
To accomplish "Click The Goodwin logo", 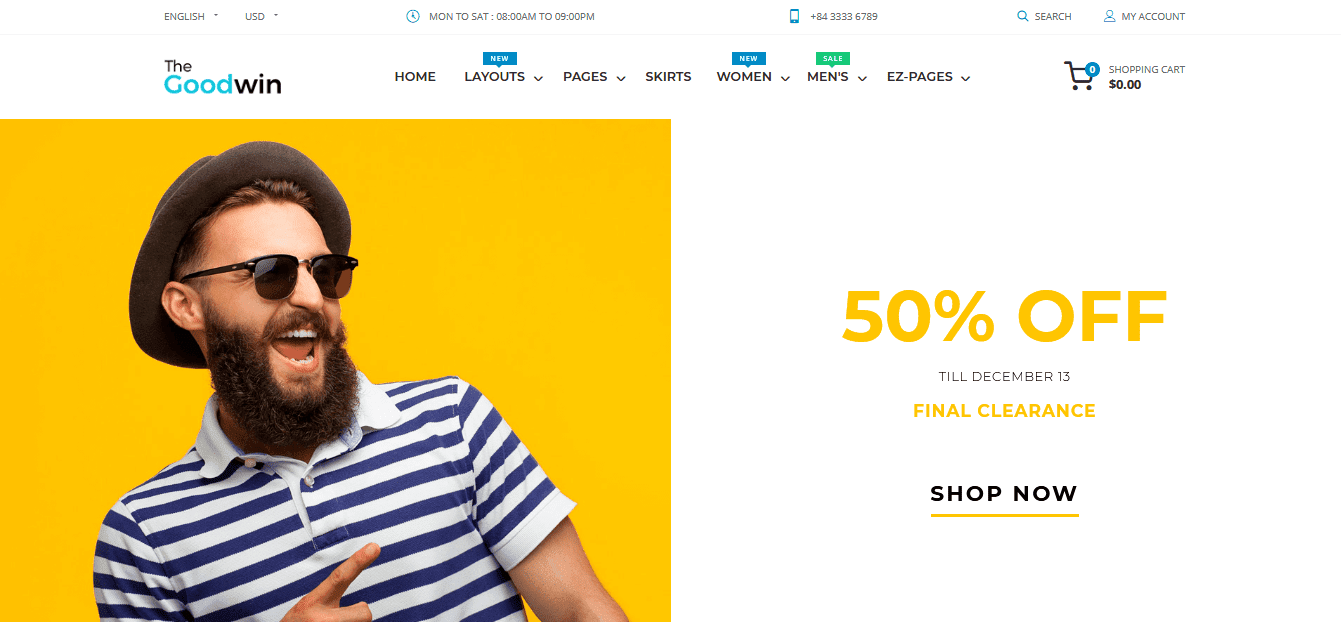I will (x=222, y=77).
